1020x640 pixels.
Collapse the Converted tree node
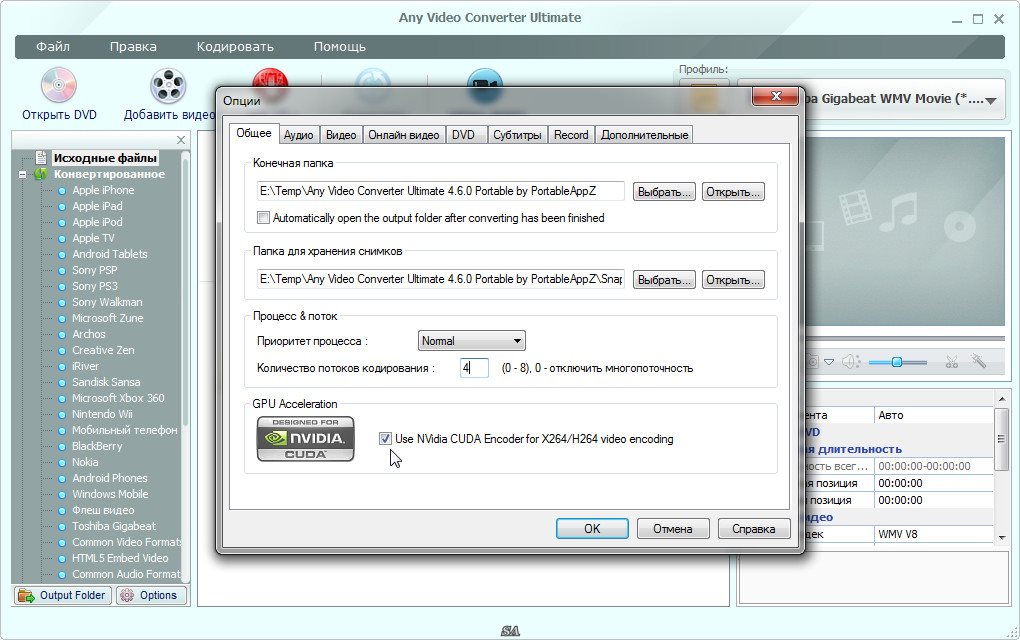[x=23, y=174]
